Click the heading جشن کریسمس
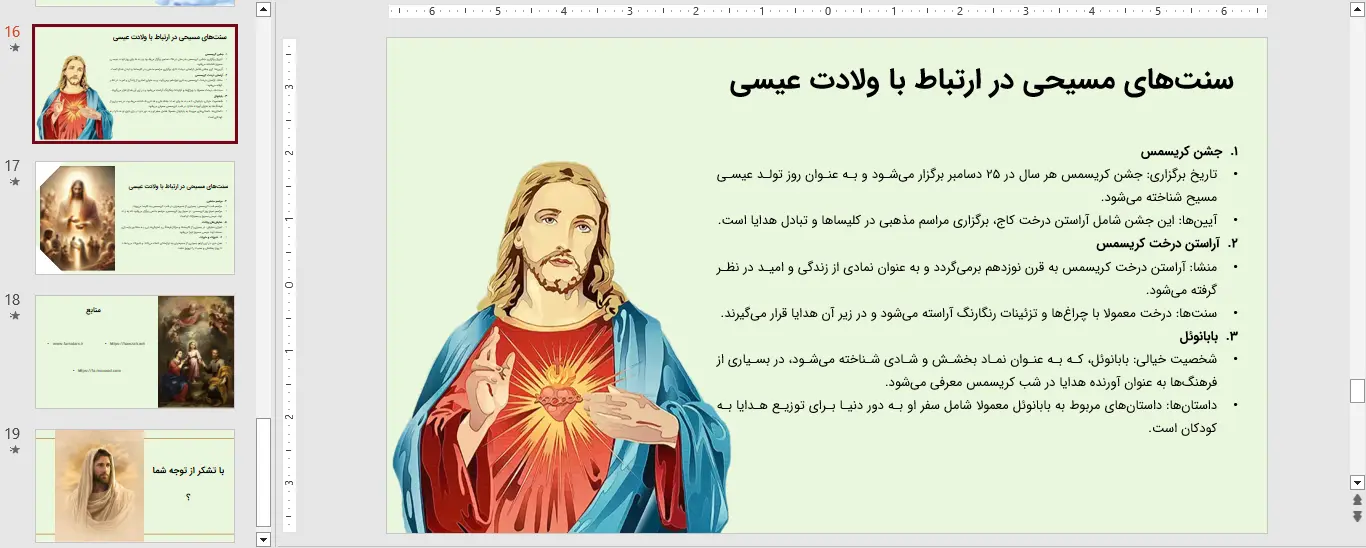This screenshot has width=1366, height=548. coord(1182,152)
